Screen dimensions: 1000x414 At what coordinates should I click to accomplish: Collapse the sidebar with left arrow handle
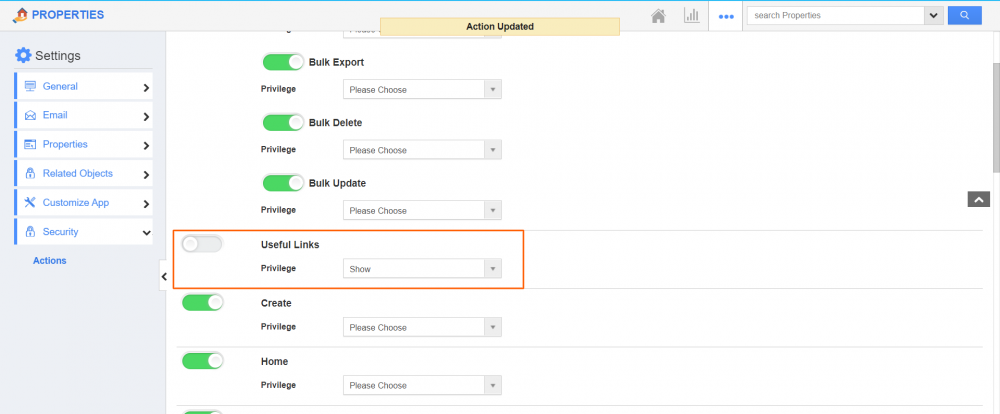tap(164, 276)
